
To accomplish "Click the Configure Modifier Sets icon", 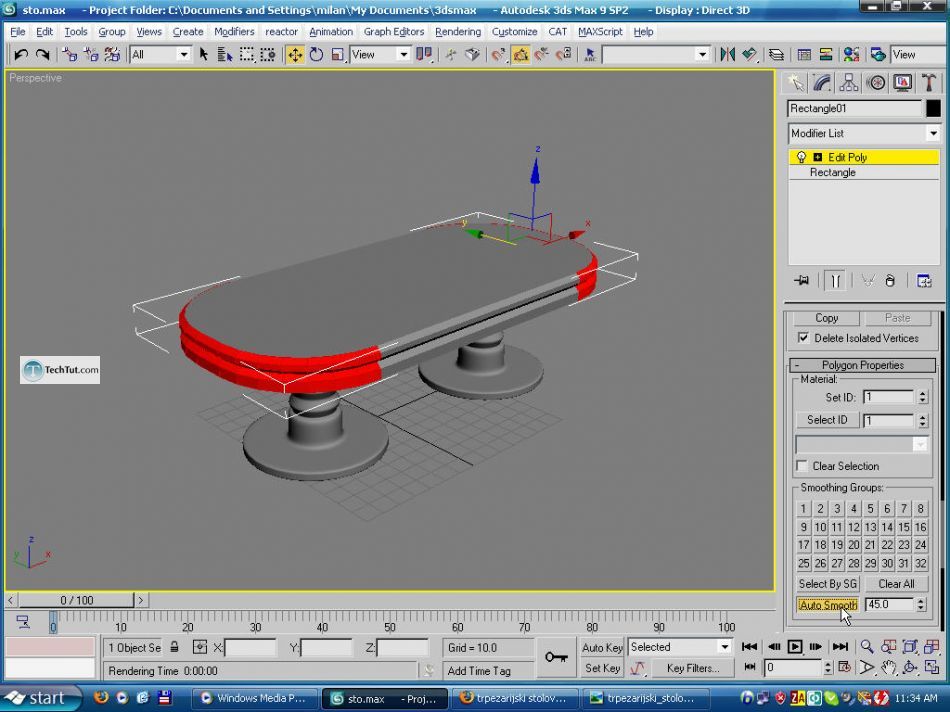I will (x=924, y=281).
